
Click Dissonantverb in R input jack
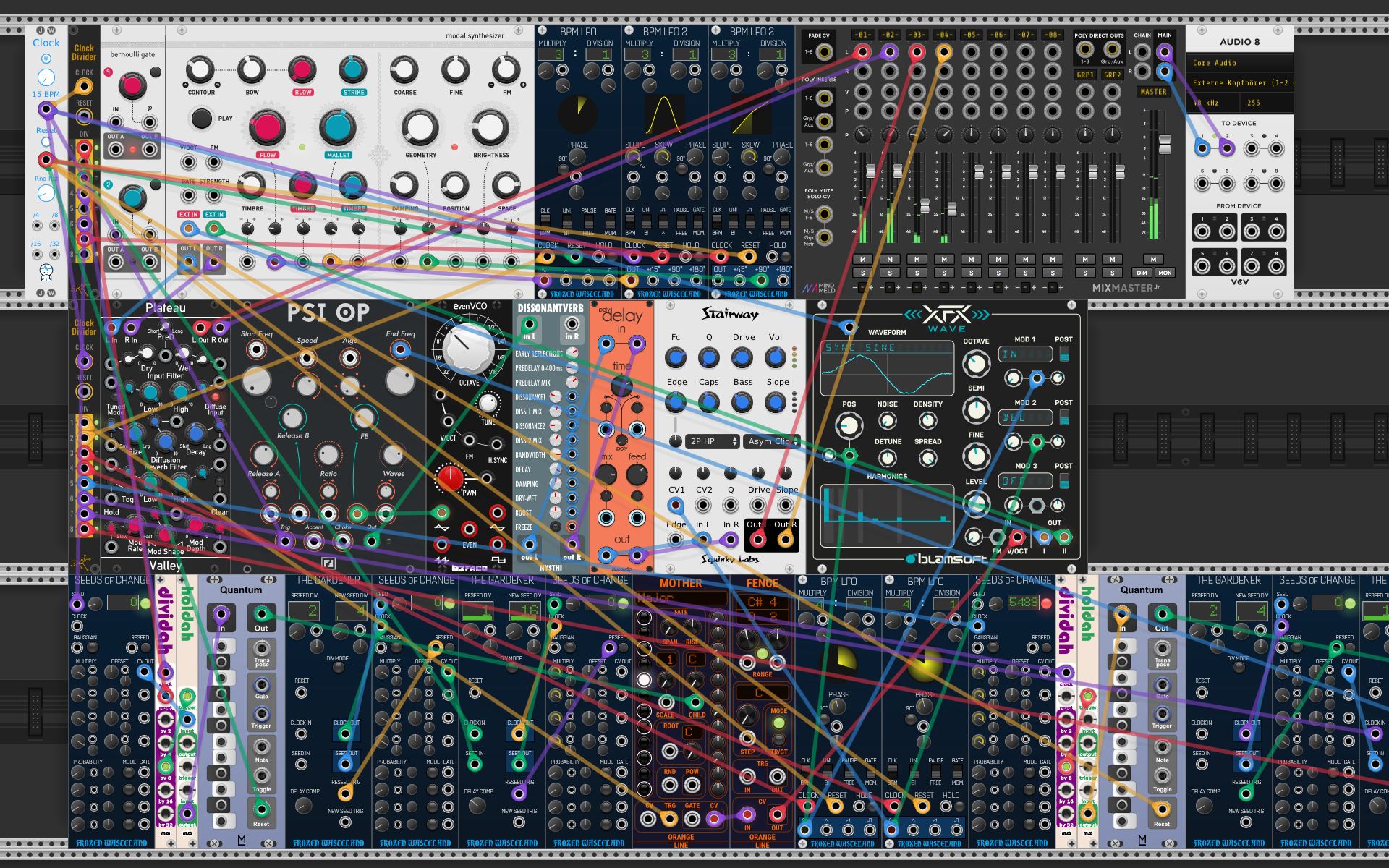(x=572, y=324)
